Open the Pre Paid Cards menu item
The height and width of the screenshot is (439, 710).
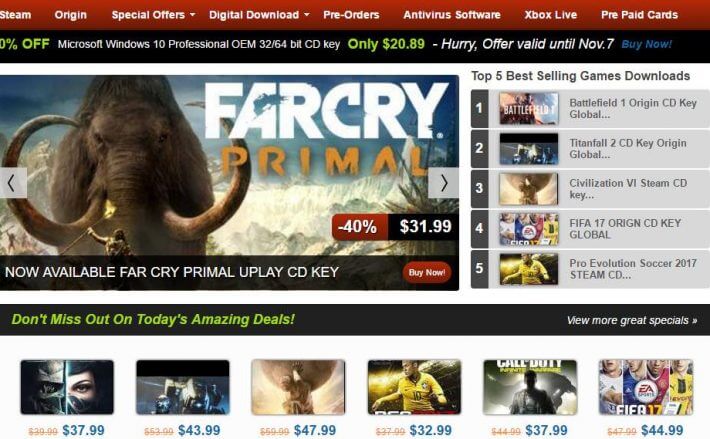coord(639,15)
